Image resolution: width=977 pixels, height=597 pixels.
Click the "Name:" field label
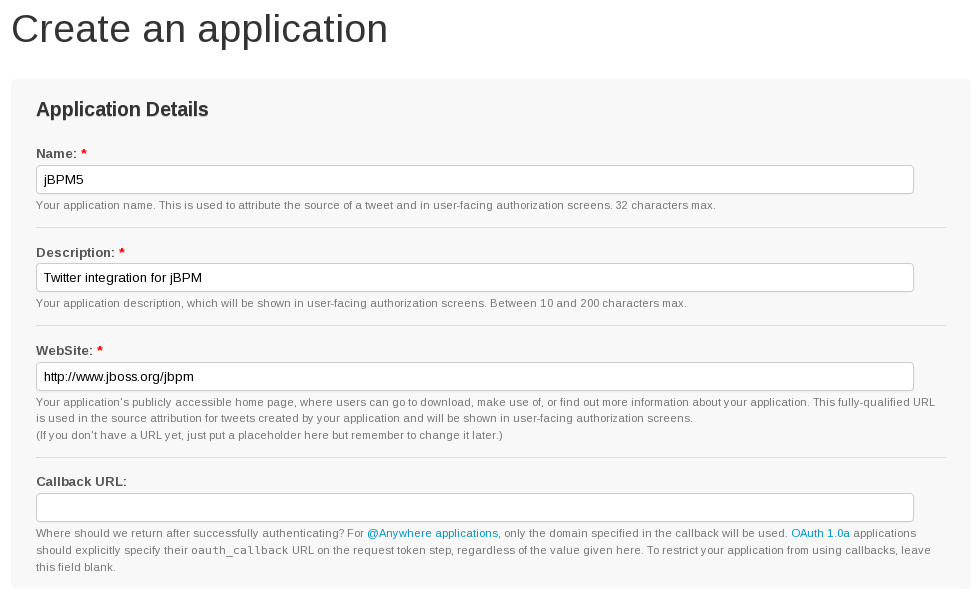click(56, 154)
